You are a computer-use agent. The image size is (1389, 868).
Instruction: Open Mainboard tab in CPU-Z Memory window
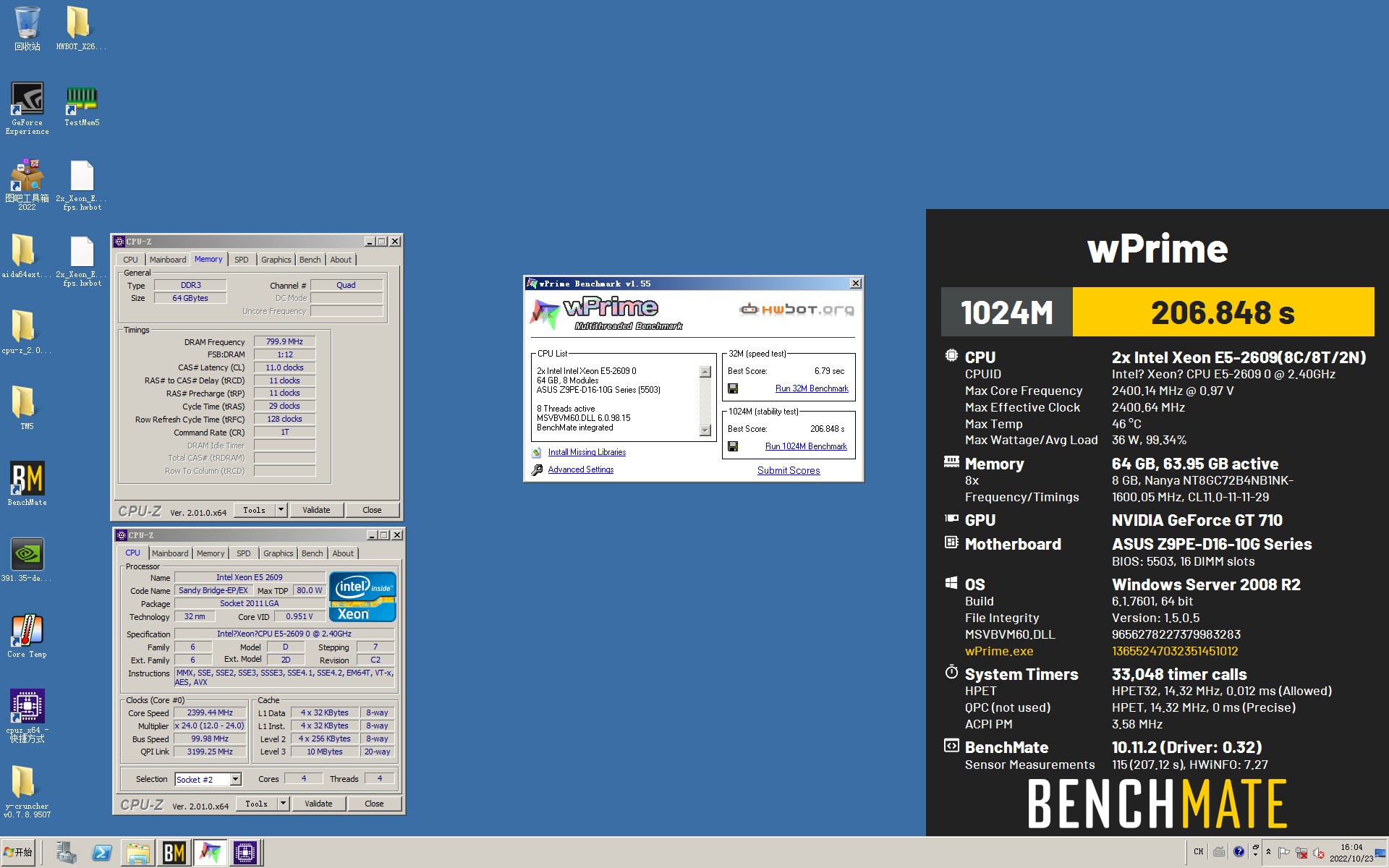coord(168,260)
